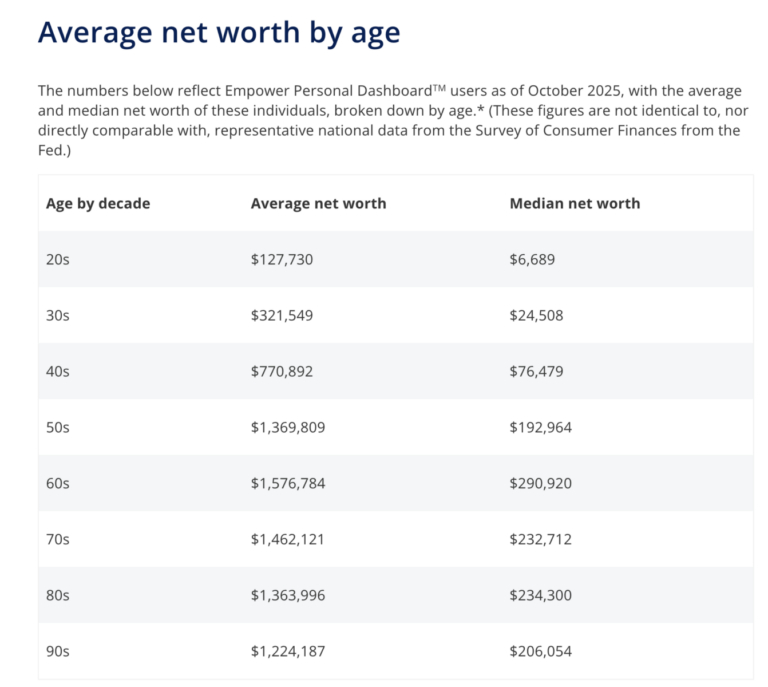The width and height of the screenshot is (768, 687).
Task: Select the 40s age row label
Action: [58, 371]
